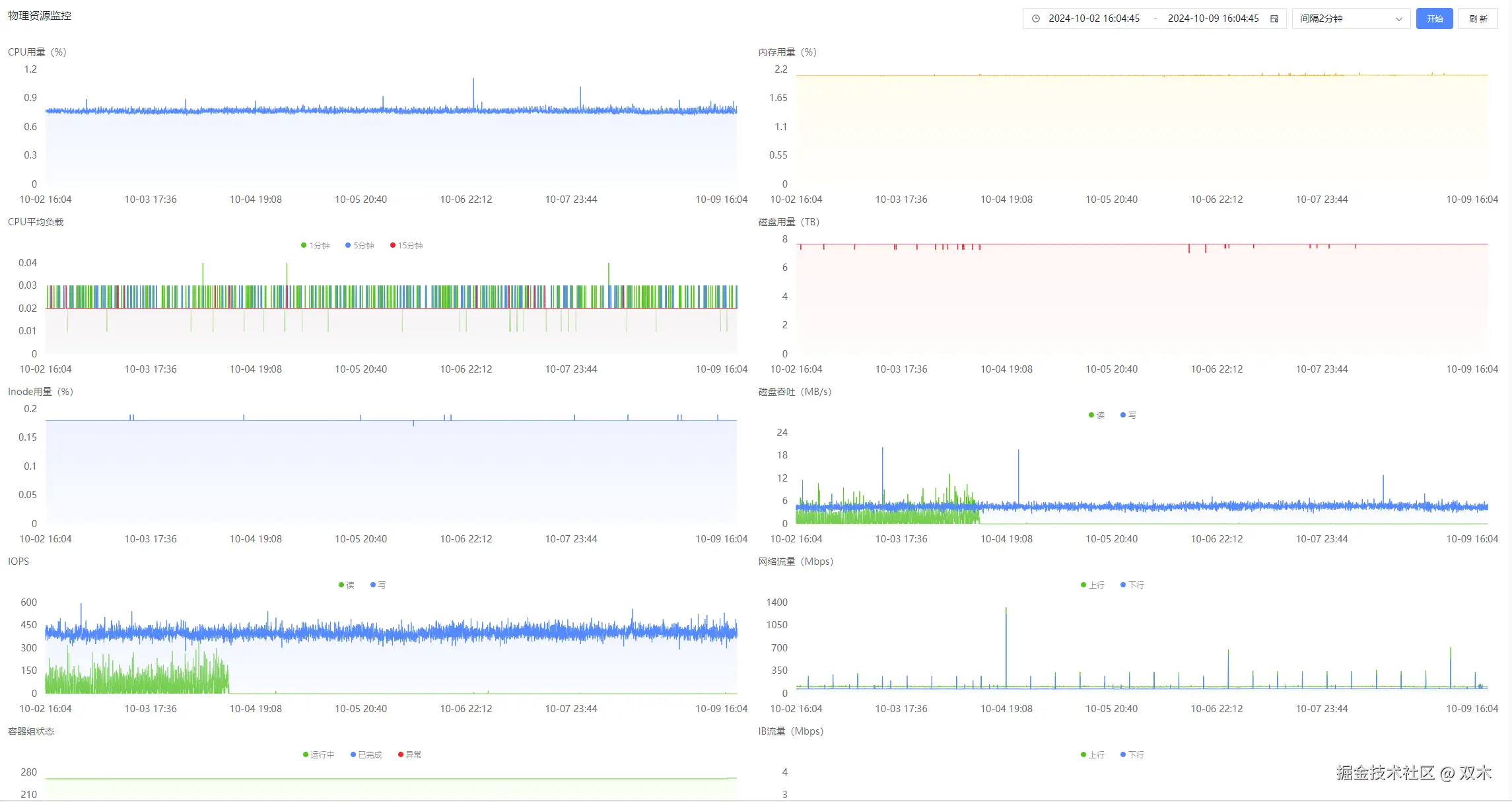Toggle red 异常 legend in 容器组状态 chart
The width and height of the screenshot is (1512, 802).
click(410, 755)
